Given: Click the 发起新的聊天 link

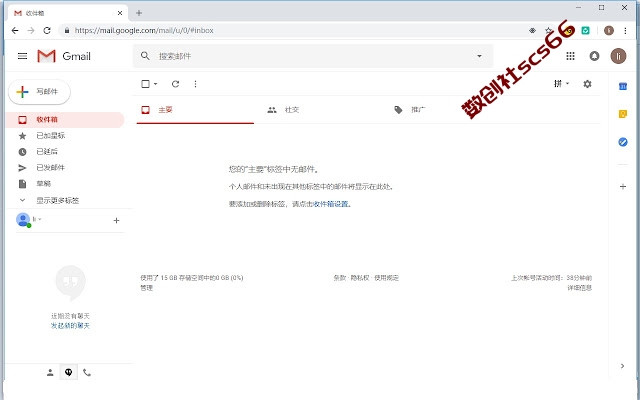Looking at the screenshot, I should tap(70, 326).
